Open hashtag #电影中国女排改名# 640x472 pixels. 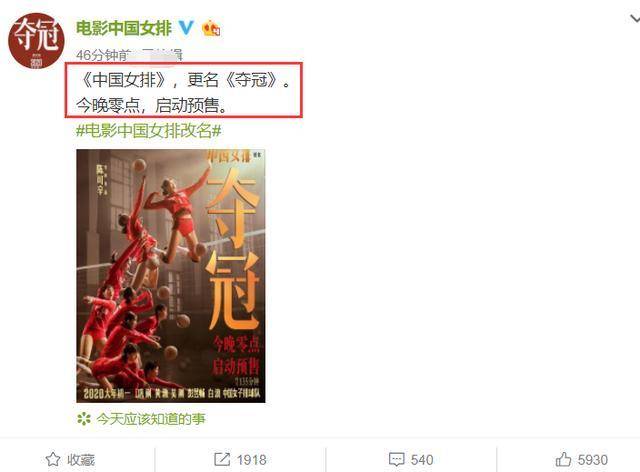point(149,131)
